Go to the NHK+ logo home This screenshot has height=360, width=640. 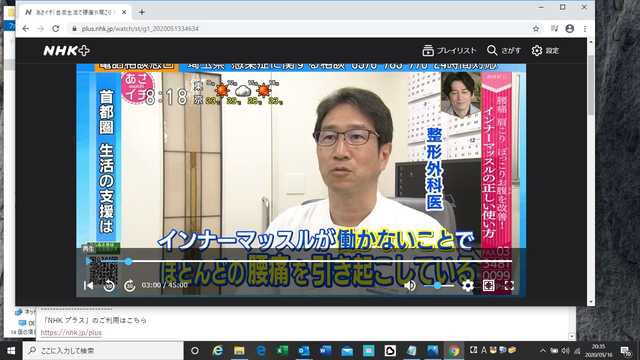coord(67,50)
